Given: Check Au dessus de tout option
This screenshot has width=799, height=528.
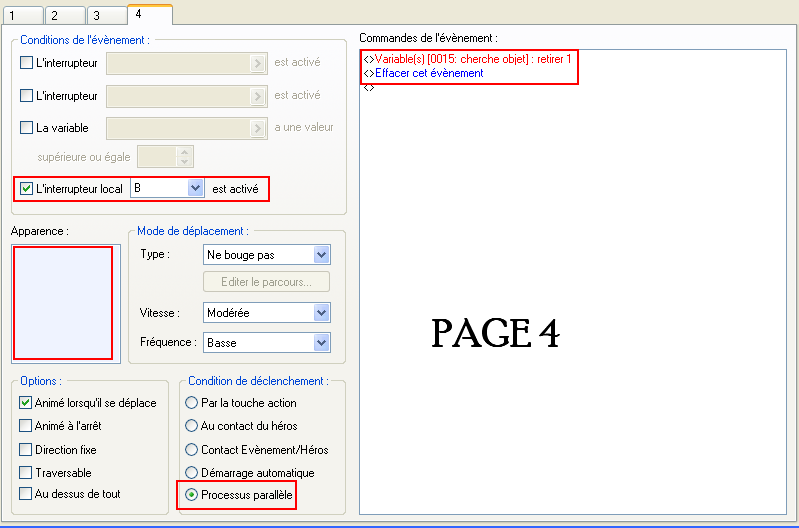Looking at the screenshot, I should tap(25, 493).
